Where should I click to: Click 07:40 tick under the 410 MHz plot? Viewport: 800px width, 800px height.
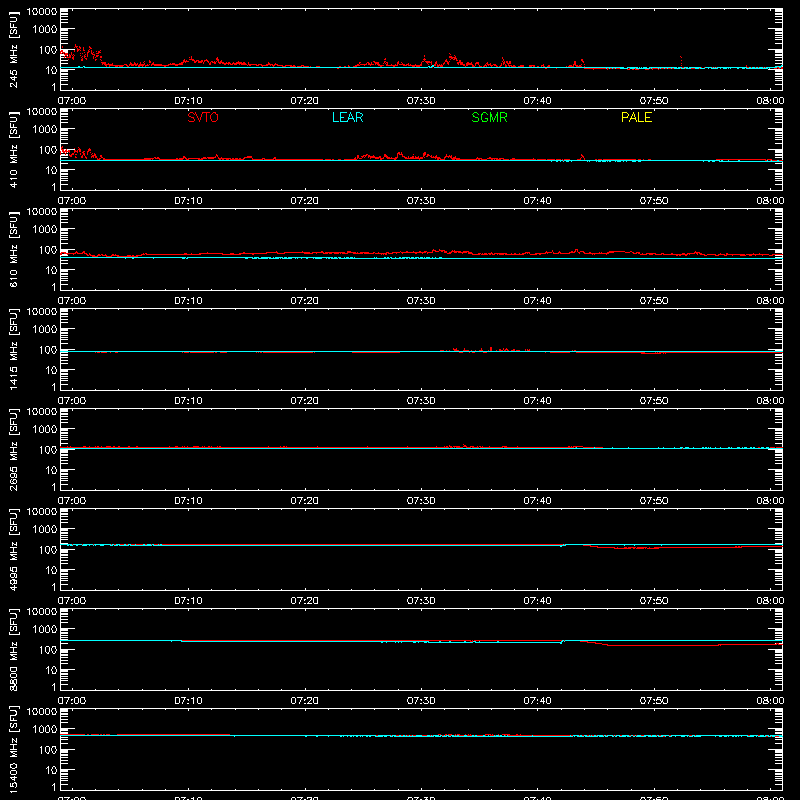[x=537, y=201]
